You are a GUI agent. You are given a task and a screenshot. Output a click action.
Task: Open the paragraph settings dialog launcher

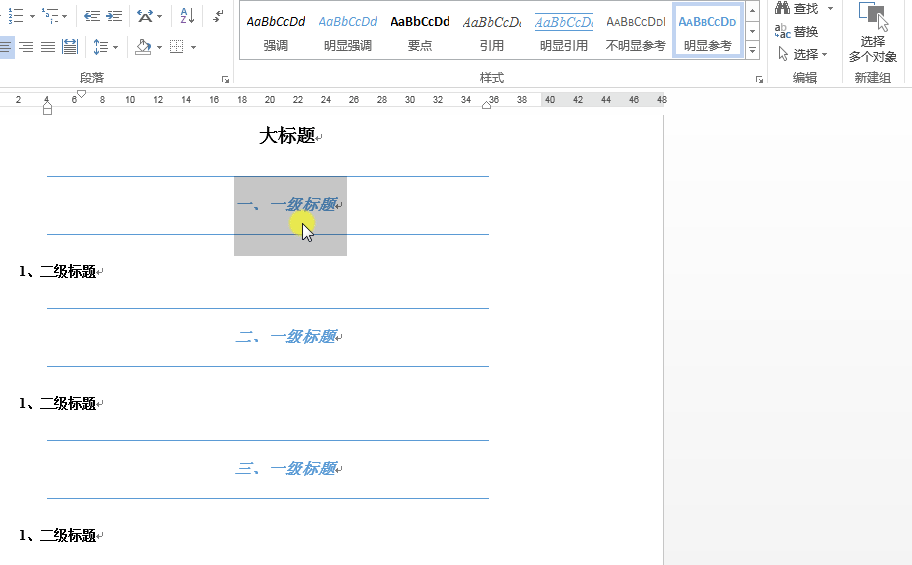click(225, 78)
